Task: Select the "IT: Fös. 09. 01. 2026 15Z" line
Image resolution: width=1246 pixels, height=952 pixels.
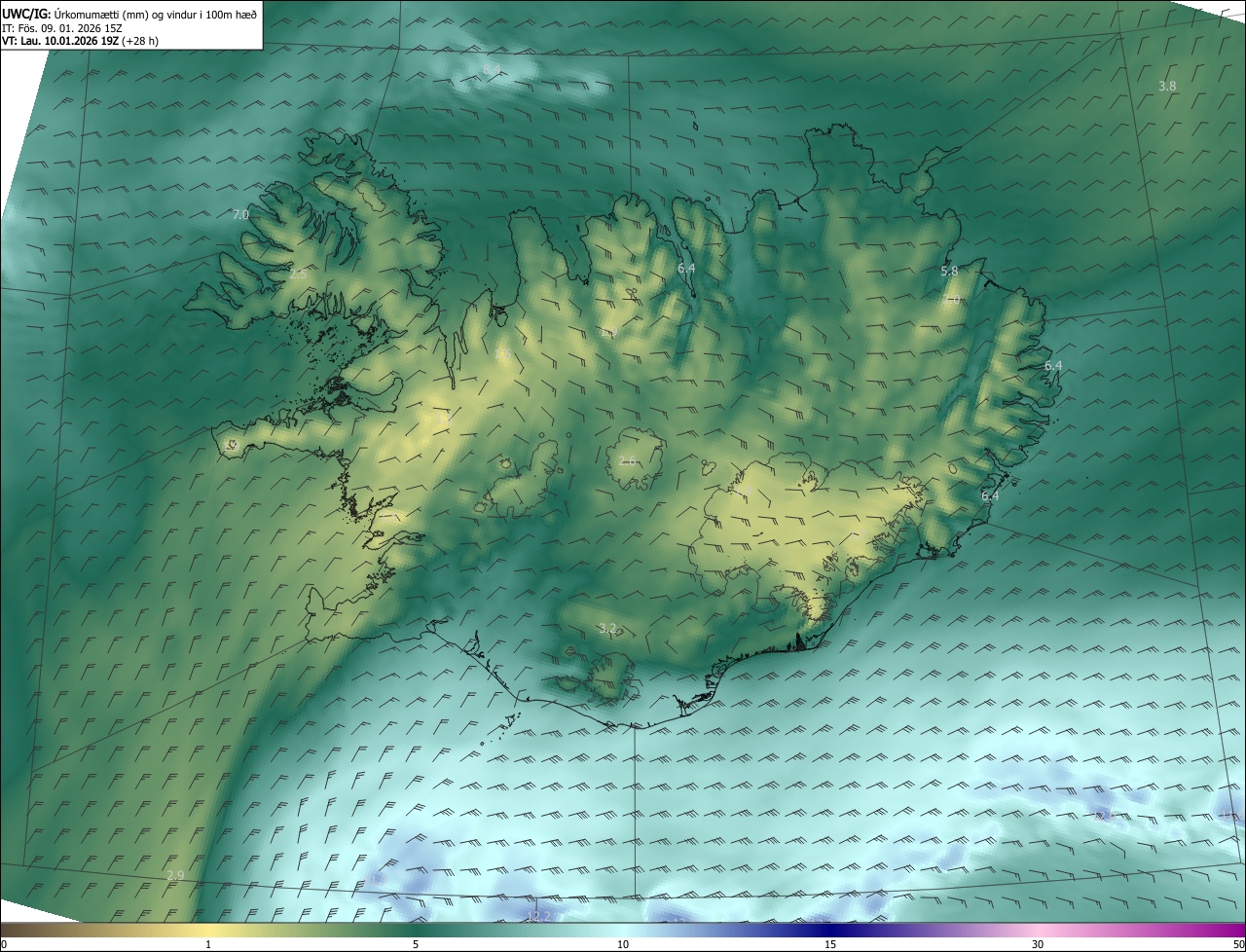Action: click(61, 27)
